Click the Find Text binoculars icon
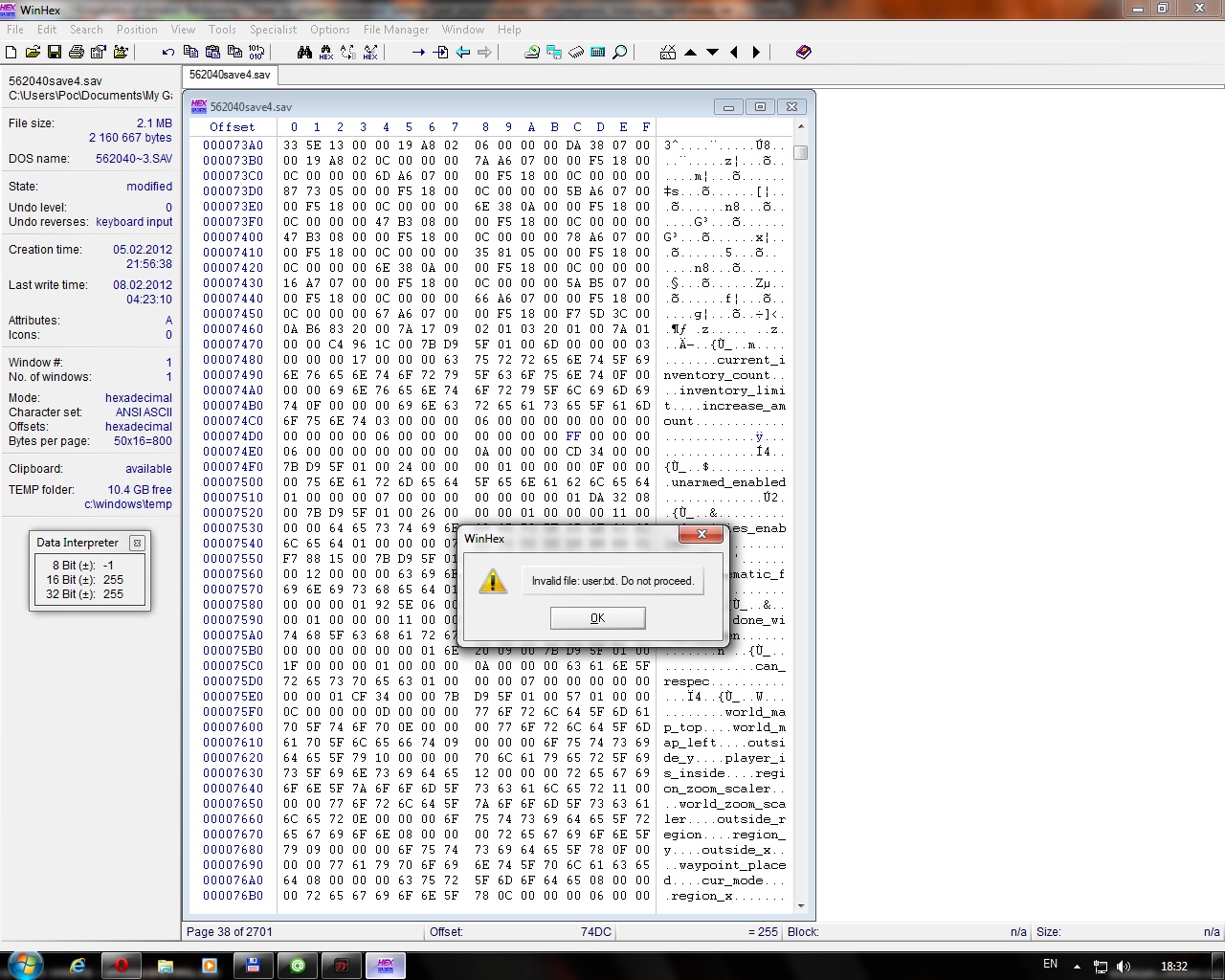The height and width of the screenshot is (980, 1225). [x=304, y=53]
